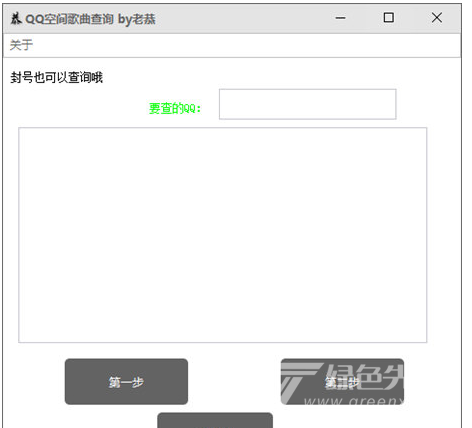The height and width of the screenshot is (428, 472).
Task: Click empty menu bar space beside 关于
Action: coord(247,45)
